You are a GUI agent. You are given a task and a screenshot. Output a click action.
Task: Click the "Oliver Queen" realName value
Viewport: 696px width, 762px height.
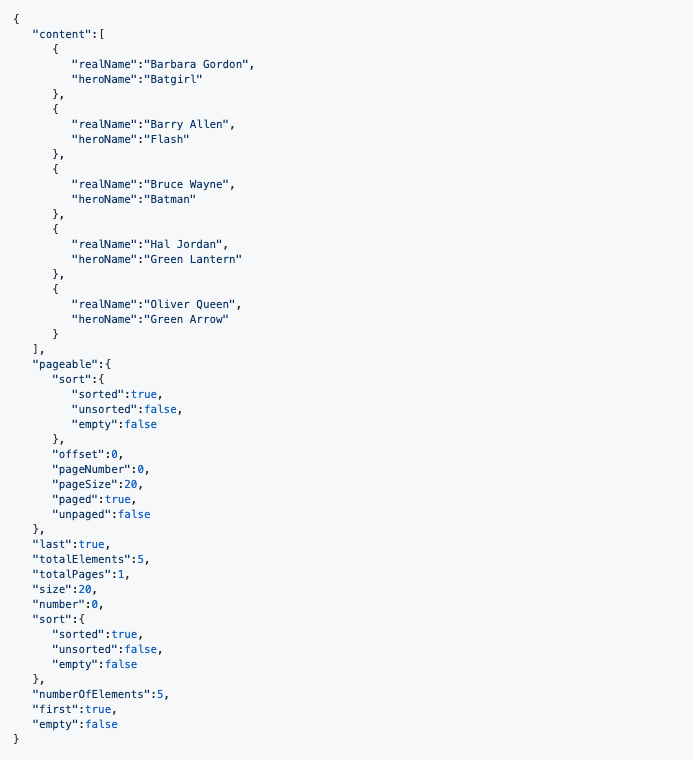tap(190, 304)
